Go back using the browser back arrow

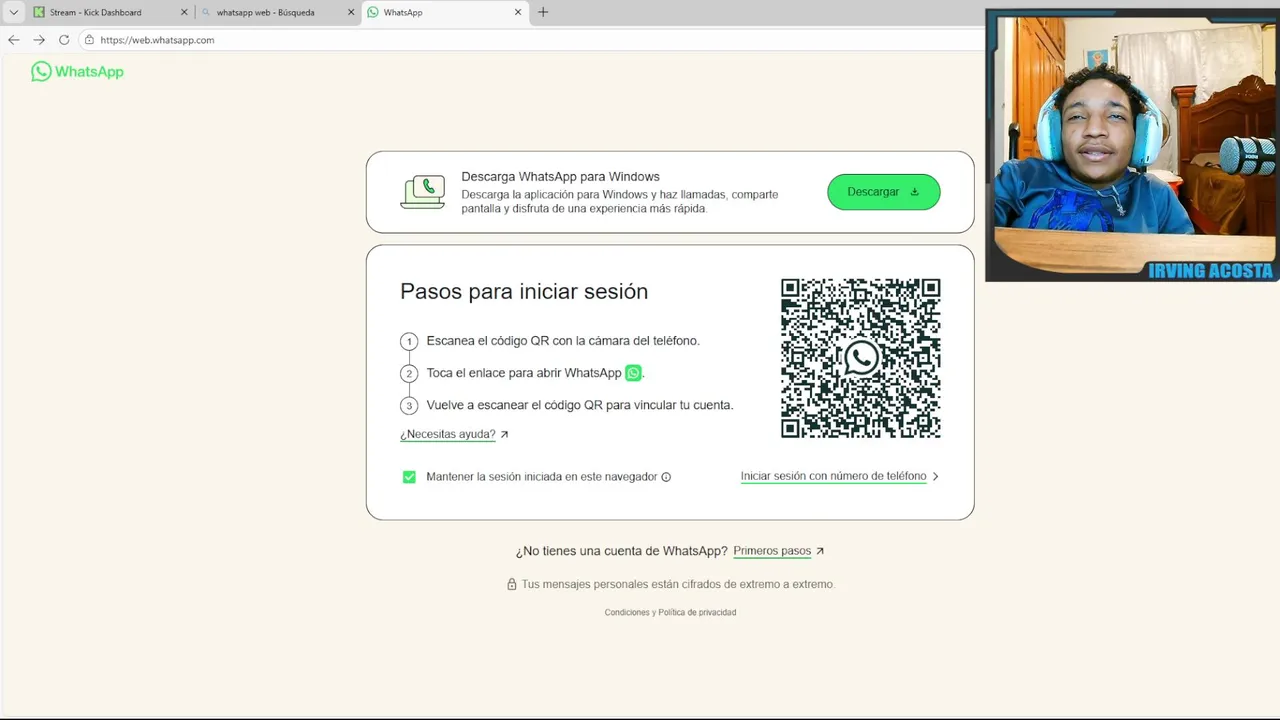13,40
